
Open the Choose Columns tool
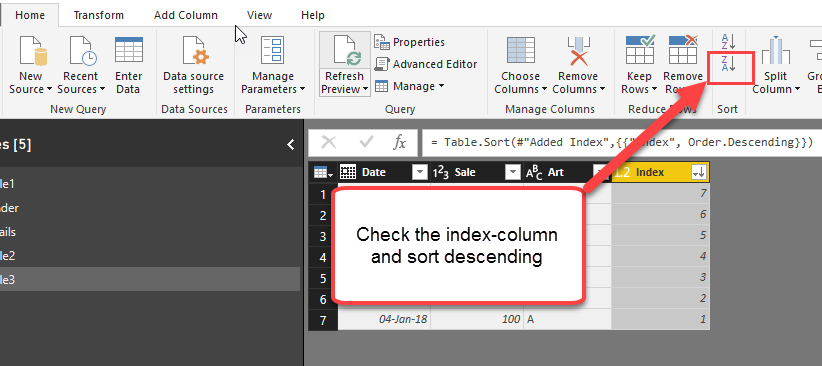coord(520,65)
